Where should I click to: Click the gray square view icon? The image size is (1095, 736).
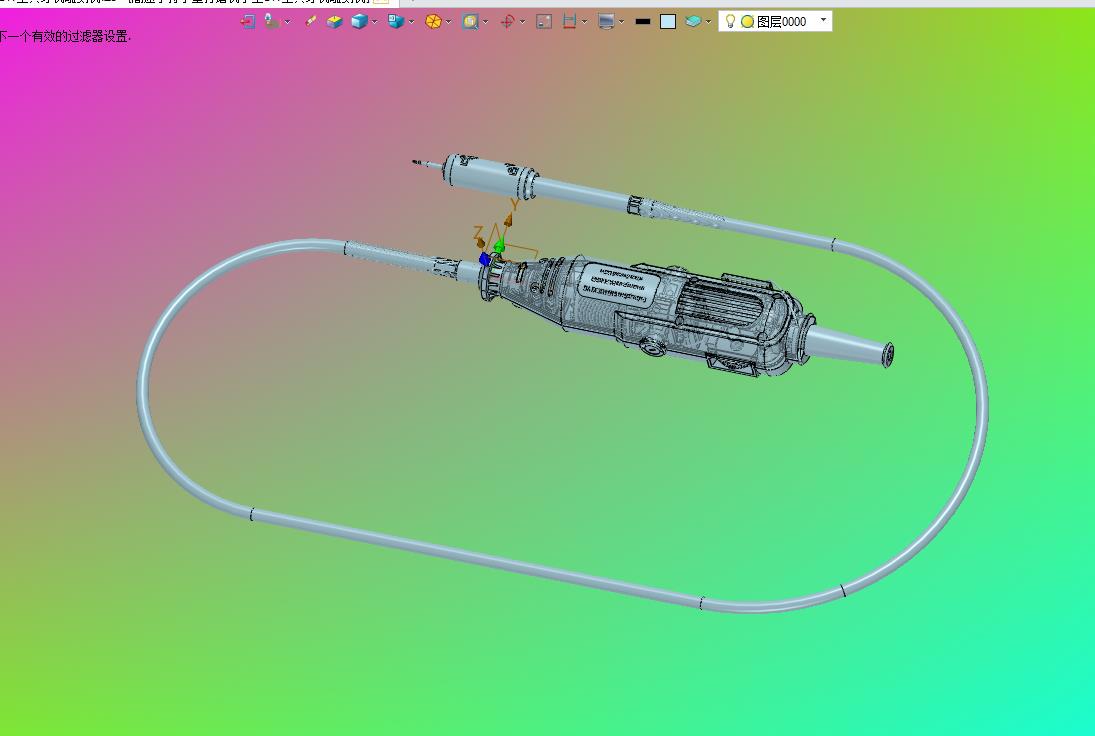pos(544,22)
